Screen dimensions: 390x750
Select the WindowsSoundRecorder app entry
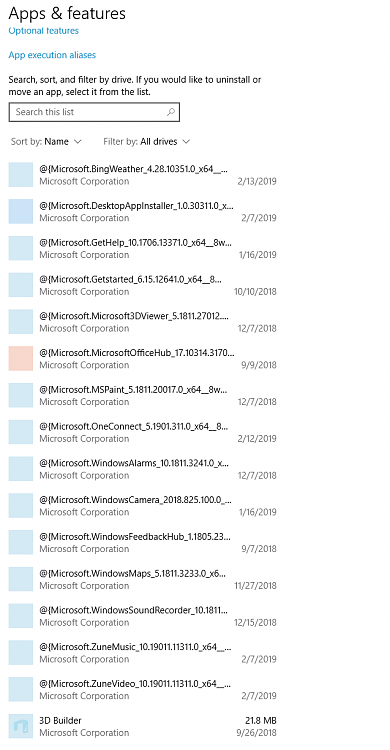click(x=143, y=616)
